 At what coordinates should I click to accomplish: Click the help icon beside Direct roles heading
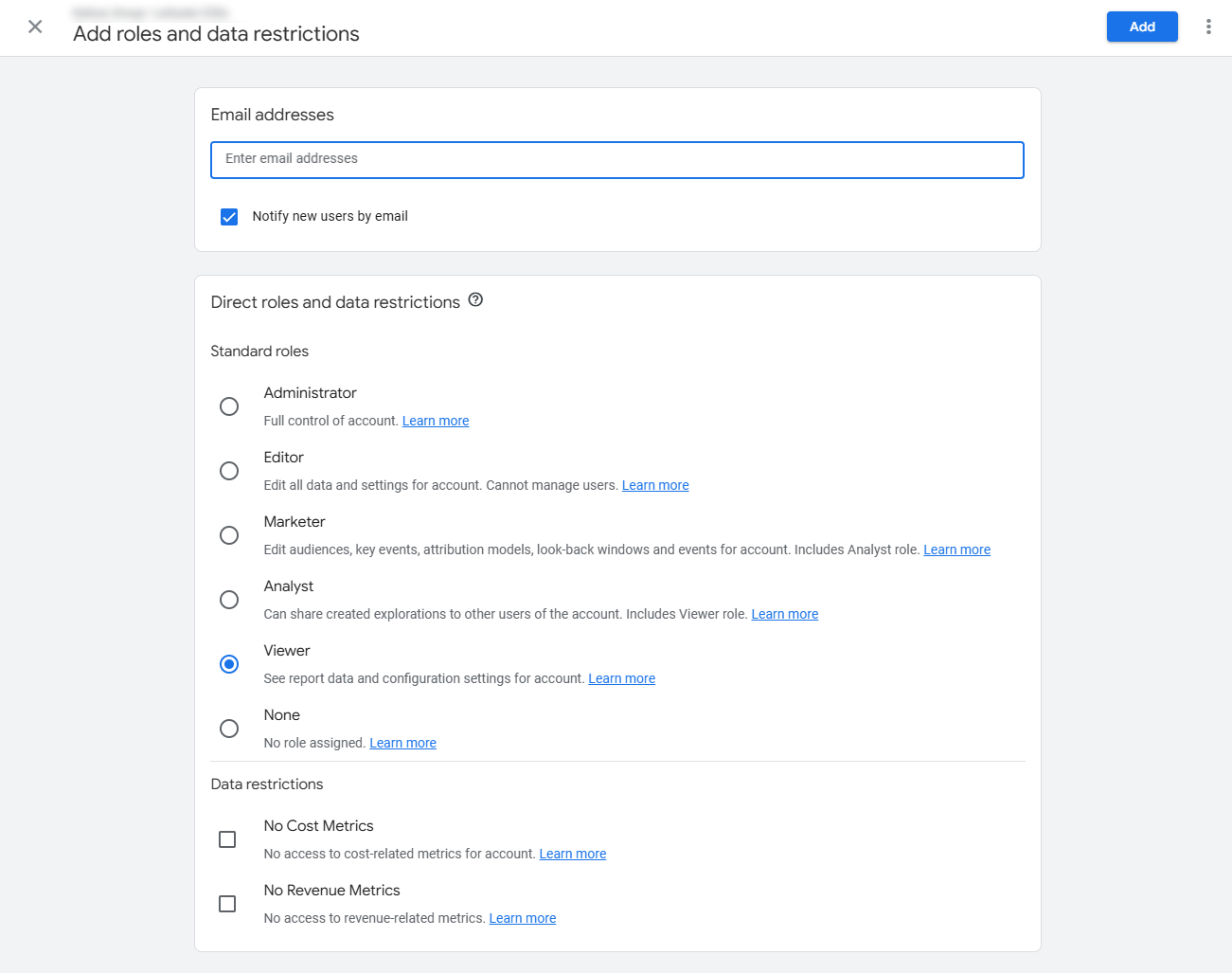tap(475, 300)
